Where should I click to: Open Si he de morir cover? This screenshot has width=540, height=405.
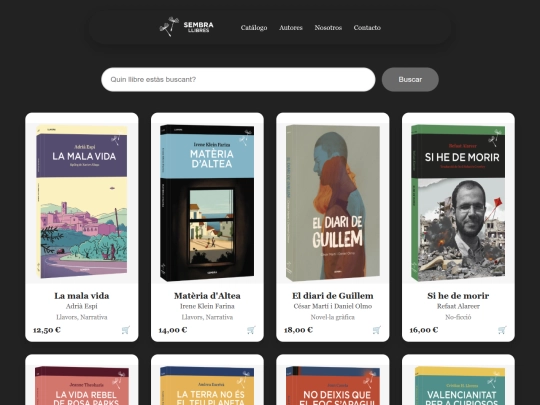point(458,203)
